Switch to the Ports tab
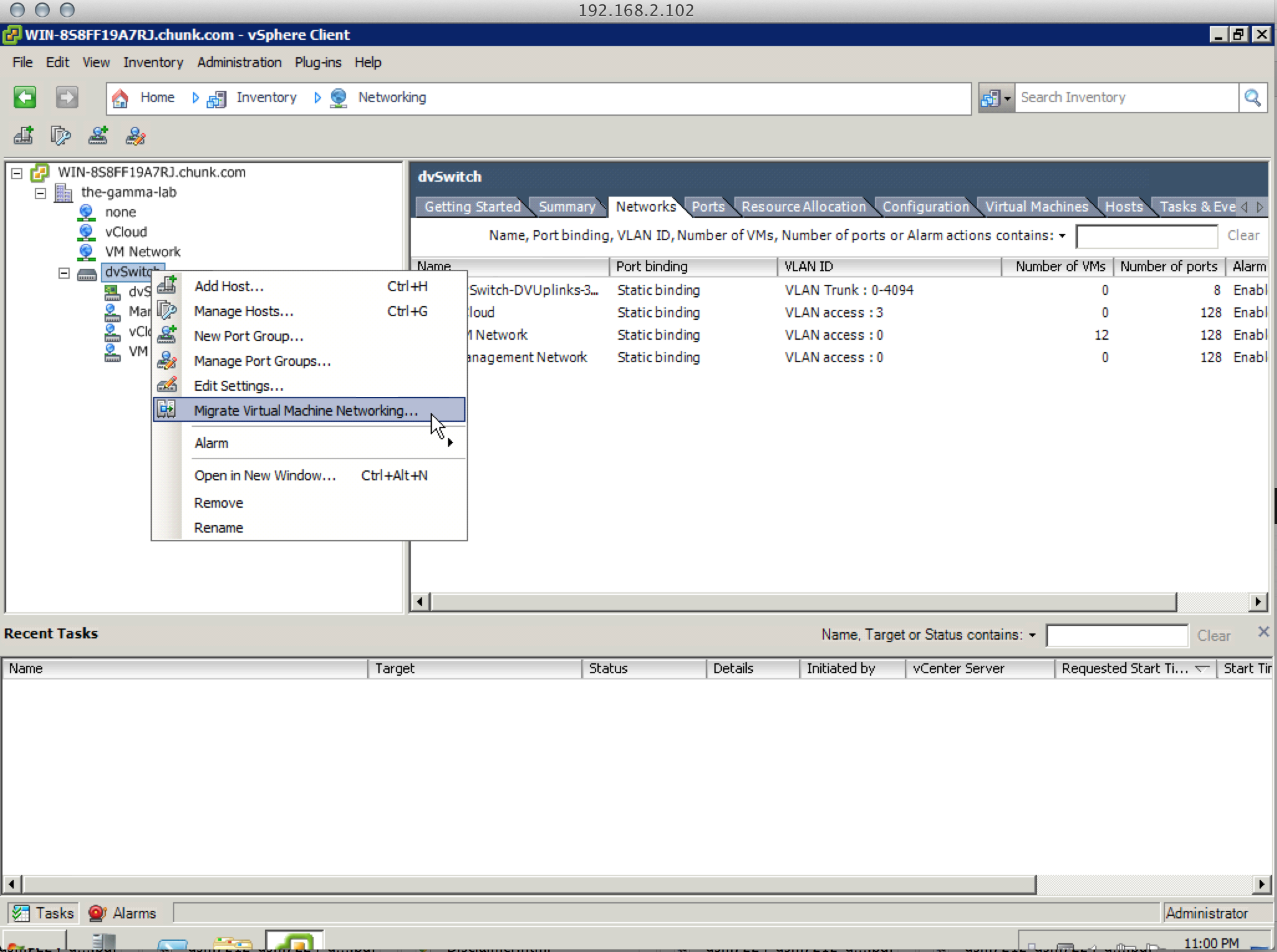Image resolution: width=1277 pixels, height=952 pixels. (708, 207)
